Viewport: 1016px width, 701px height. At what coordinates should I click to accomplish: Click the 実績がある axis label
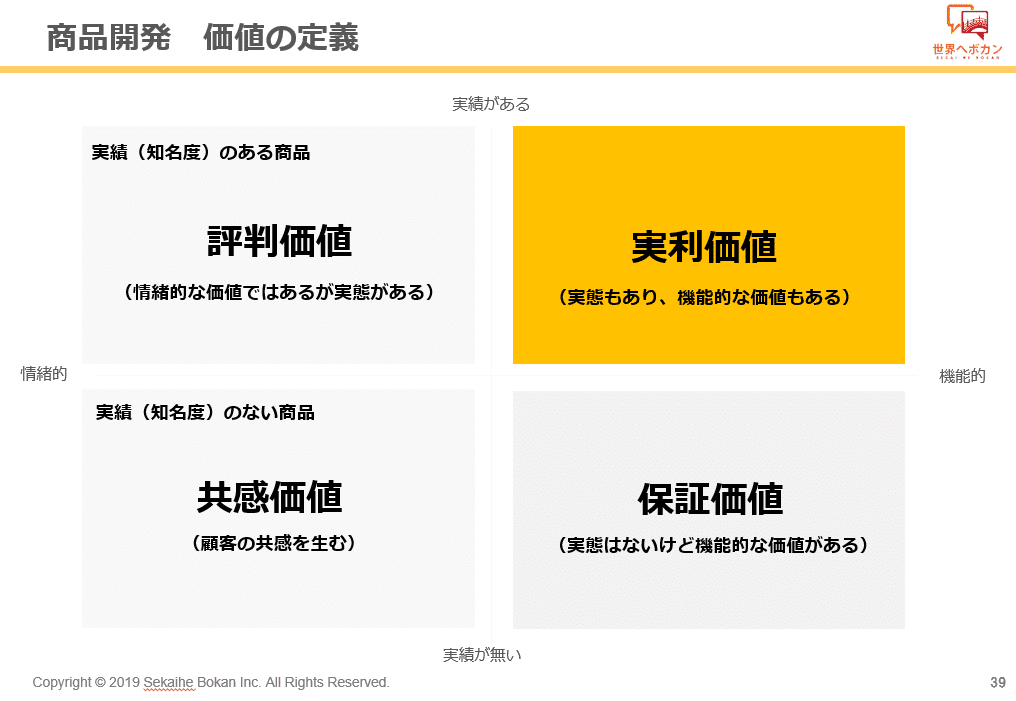(491, 104)
